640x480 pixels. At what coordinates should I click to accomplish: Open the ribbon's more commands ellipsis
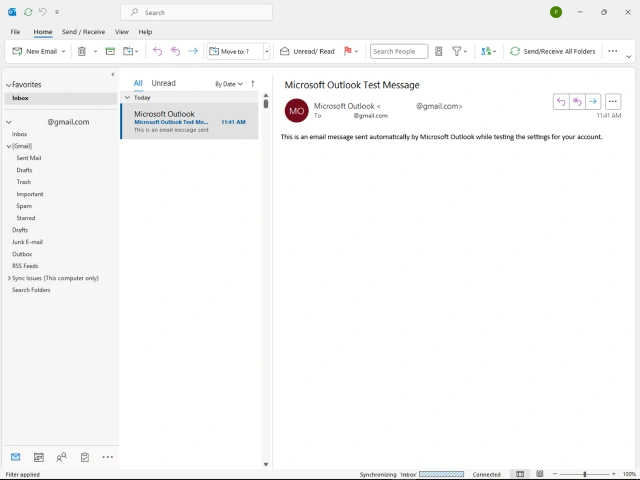[x=612, y=51]
